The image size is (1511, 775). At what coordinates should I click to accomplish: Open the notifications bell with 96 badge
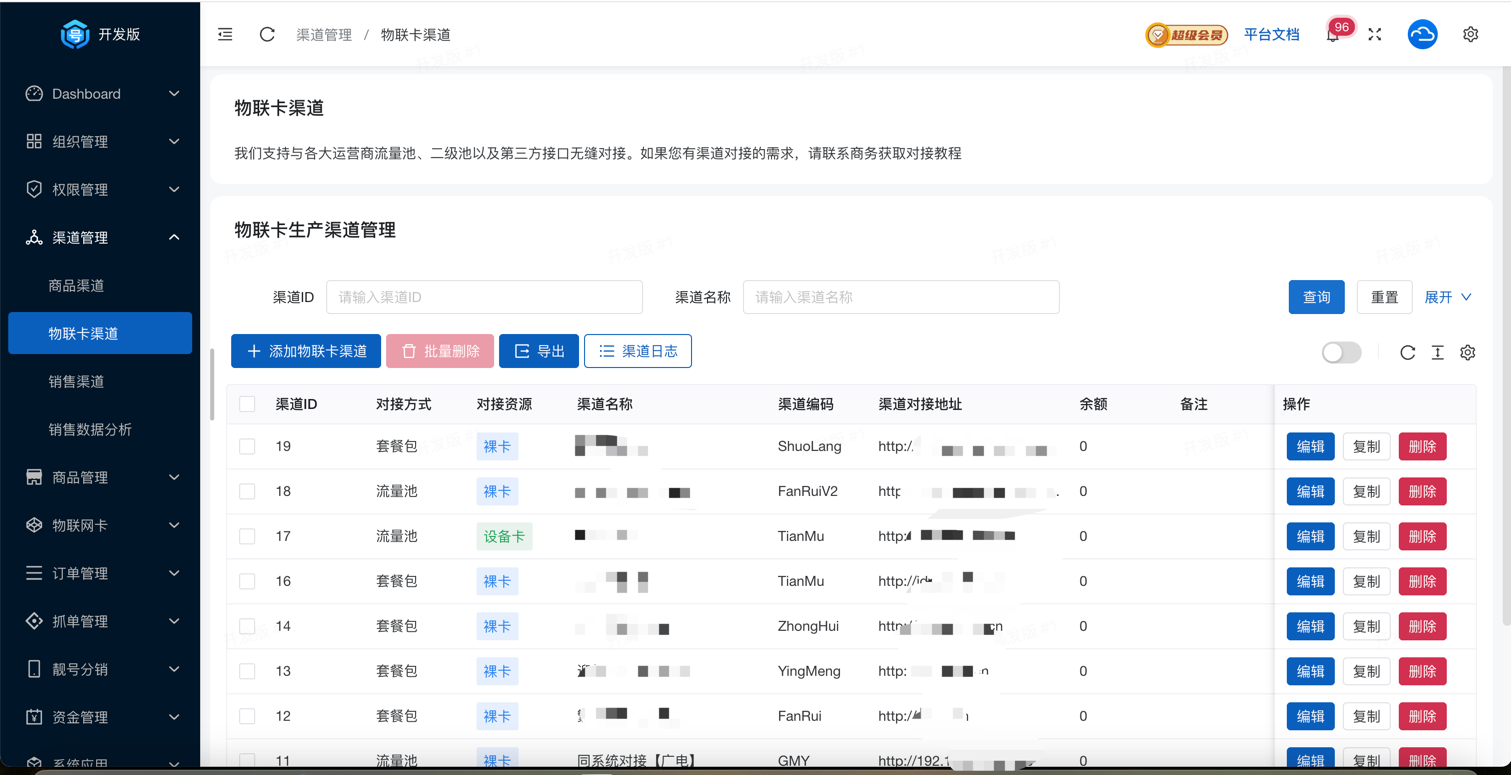coord(1333,35)
